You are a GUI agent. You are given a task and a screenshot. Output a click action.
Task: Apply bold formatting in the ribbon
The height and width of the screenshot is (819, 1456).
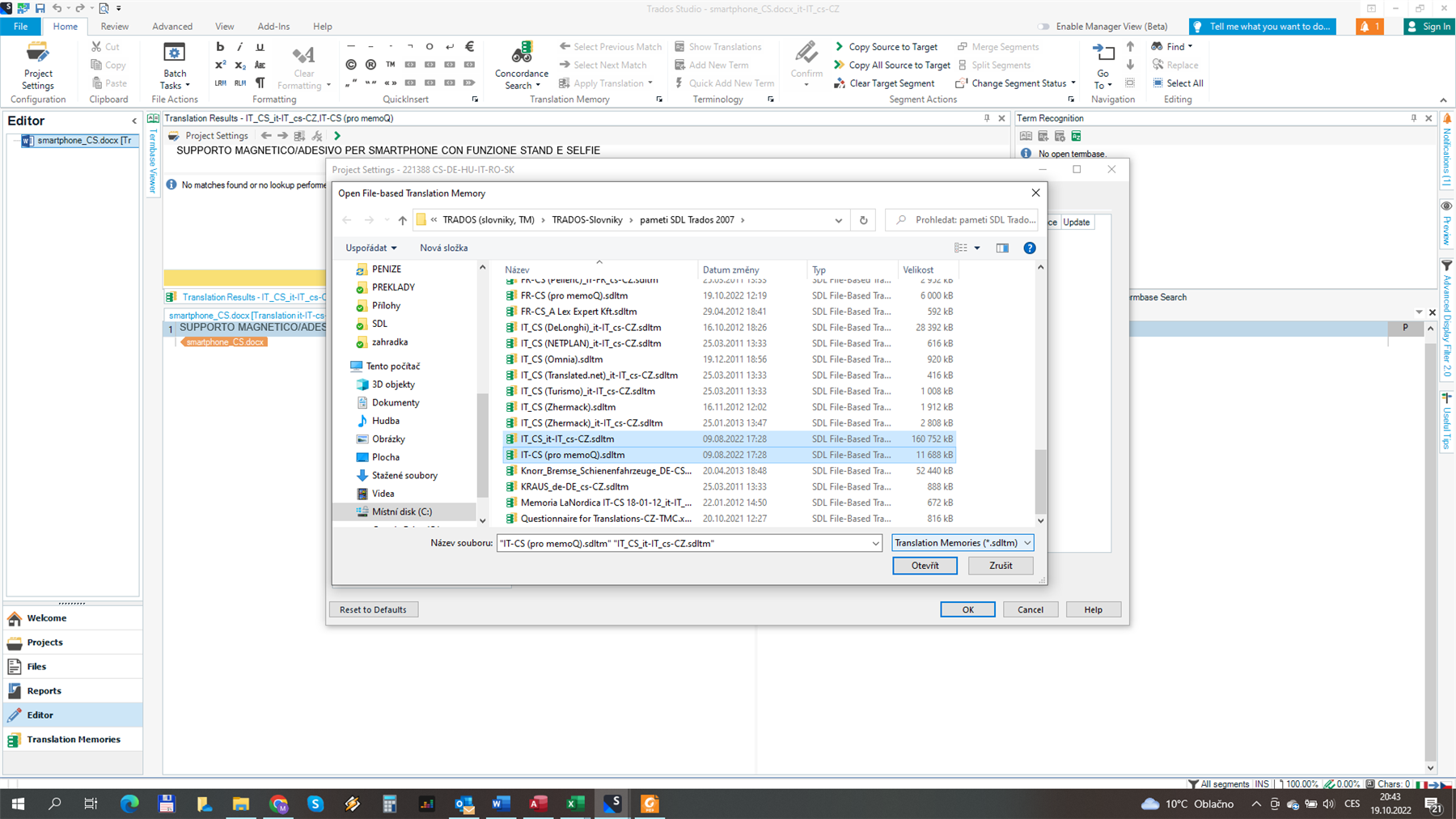click(220, 47)
